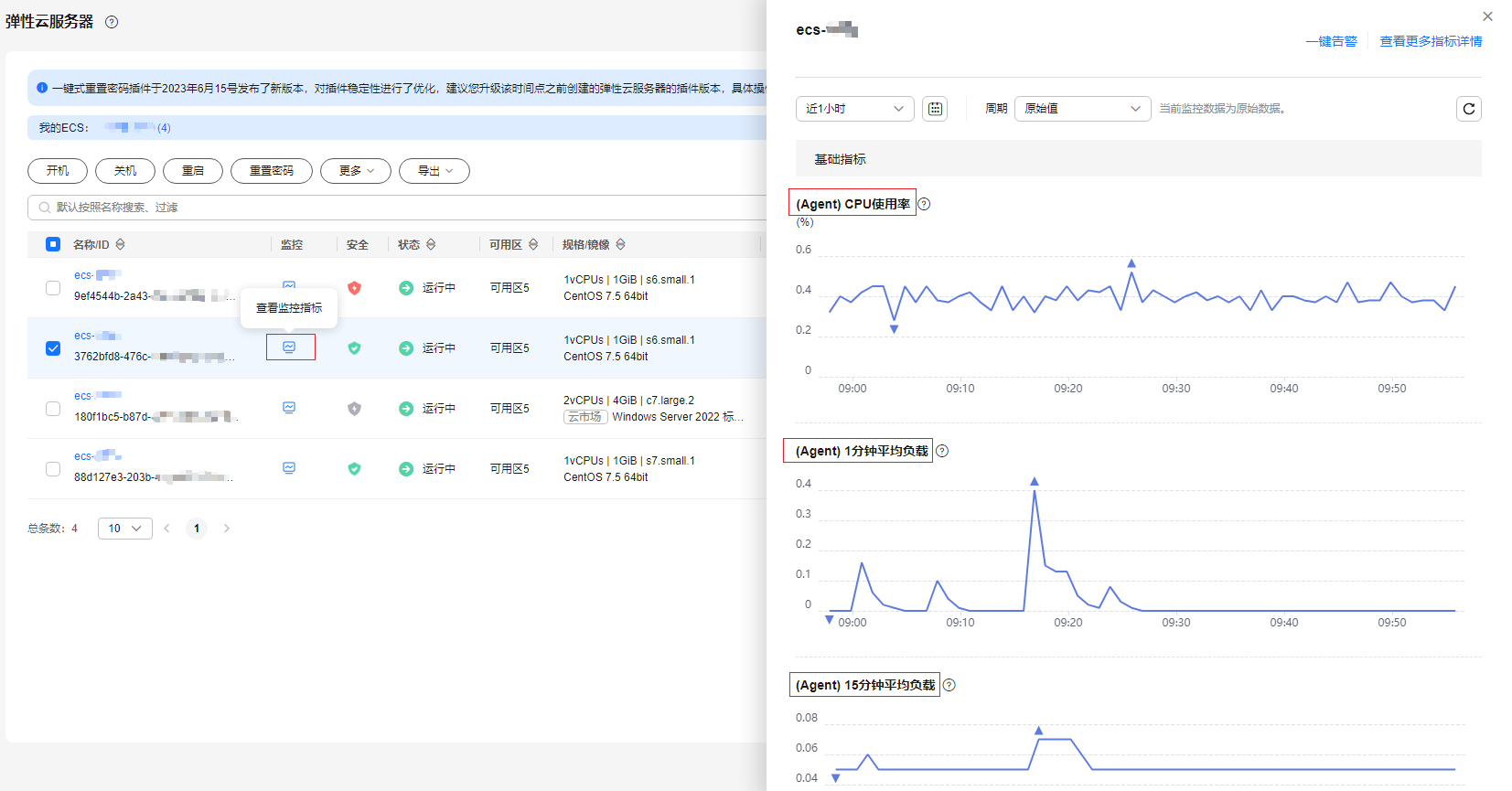Close the monitoring side panel
Viewport: 1512px width, 791px height.
point(1488,16)
